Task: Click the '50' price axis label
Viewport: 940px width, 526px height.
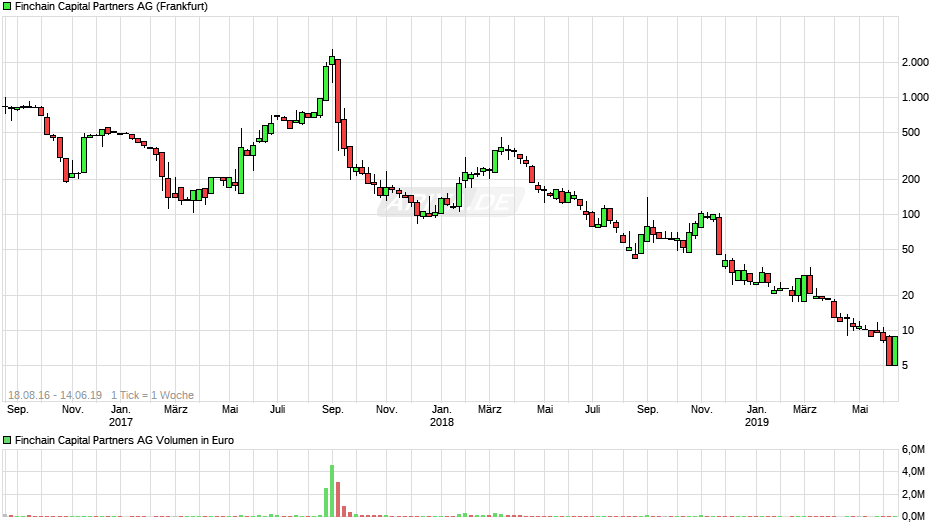Action: click(x=908, y=250)
